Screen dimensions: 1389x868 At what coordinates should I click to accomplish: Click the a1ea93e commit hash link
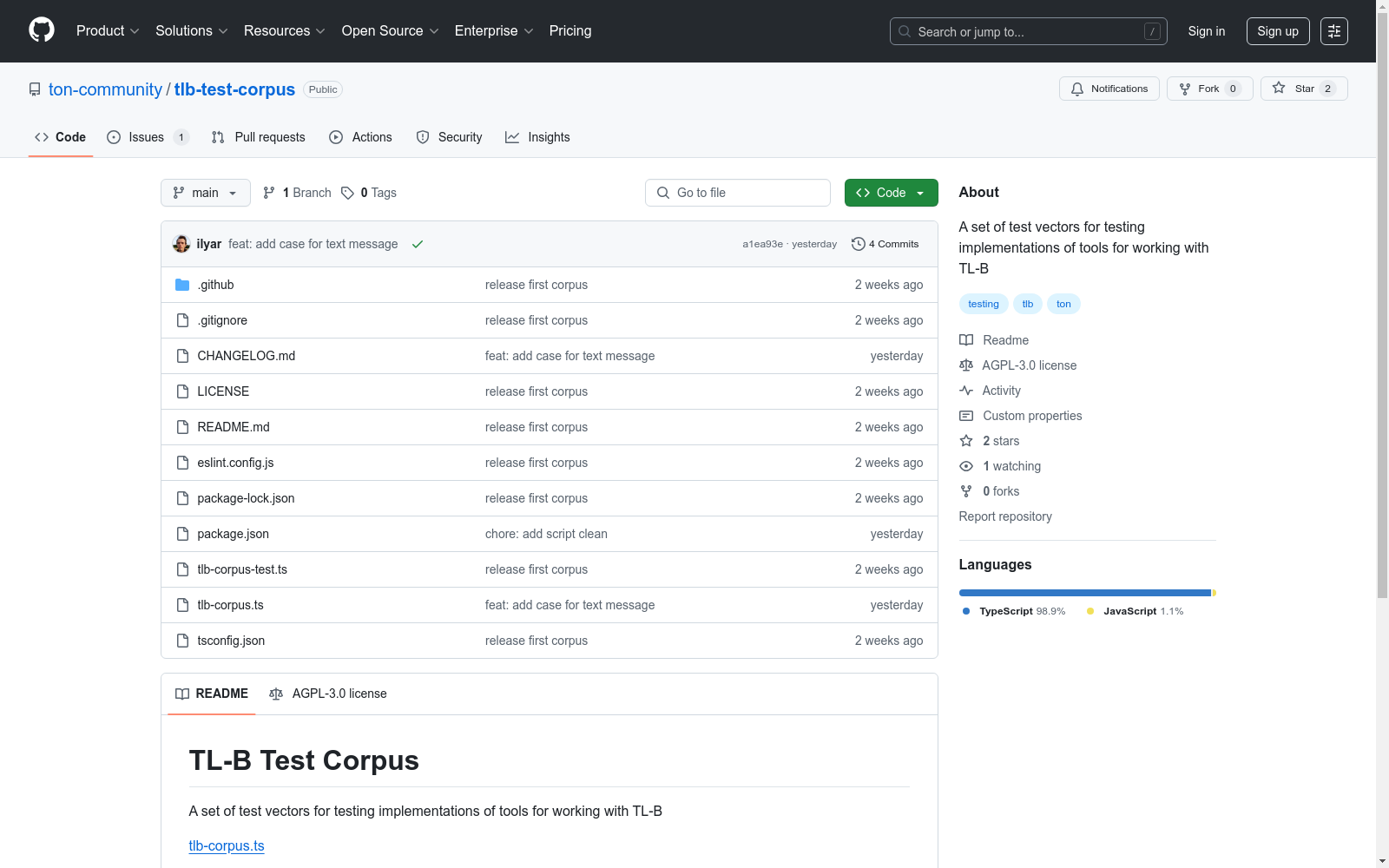(x=762, y=244)
